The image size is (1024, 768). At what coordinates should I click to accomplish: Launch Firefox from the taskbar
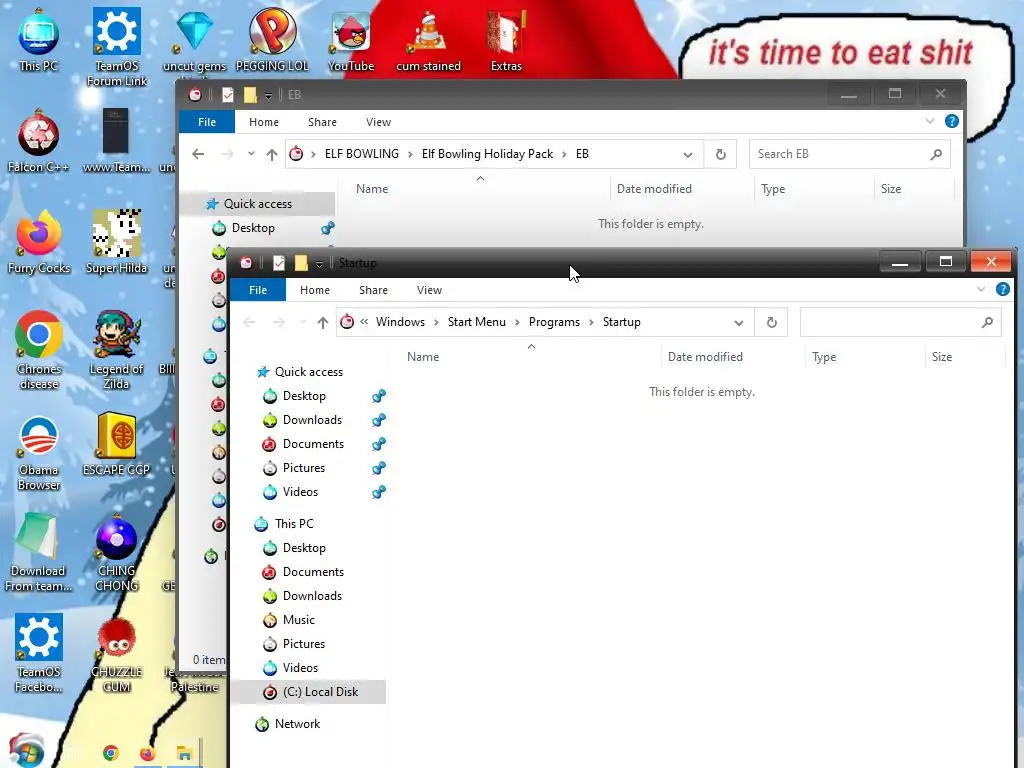(148, 753)
